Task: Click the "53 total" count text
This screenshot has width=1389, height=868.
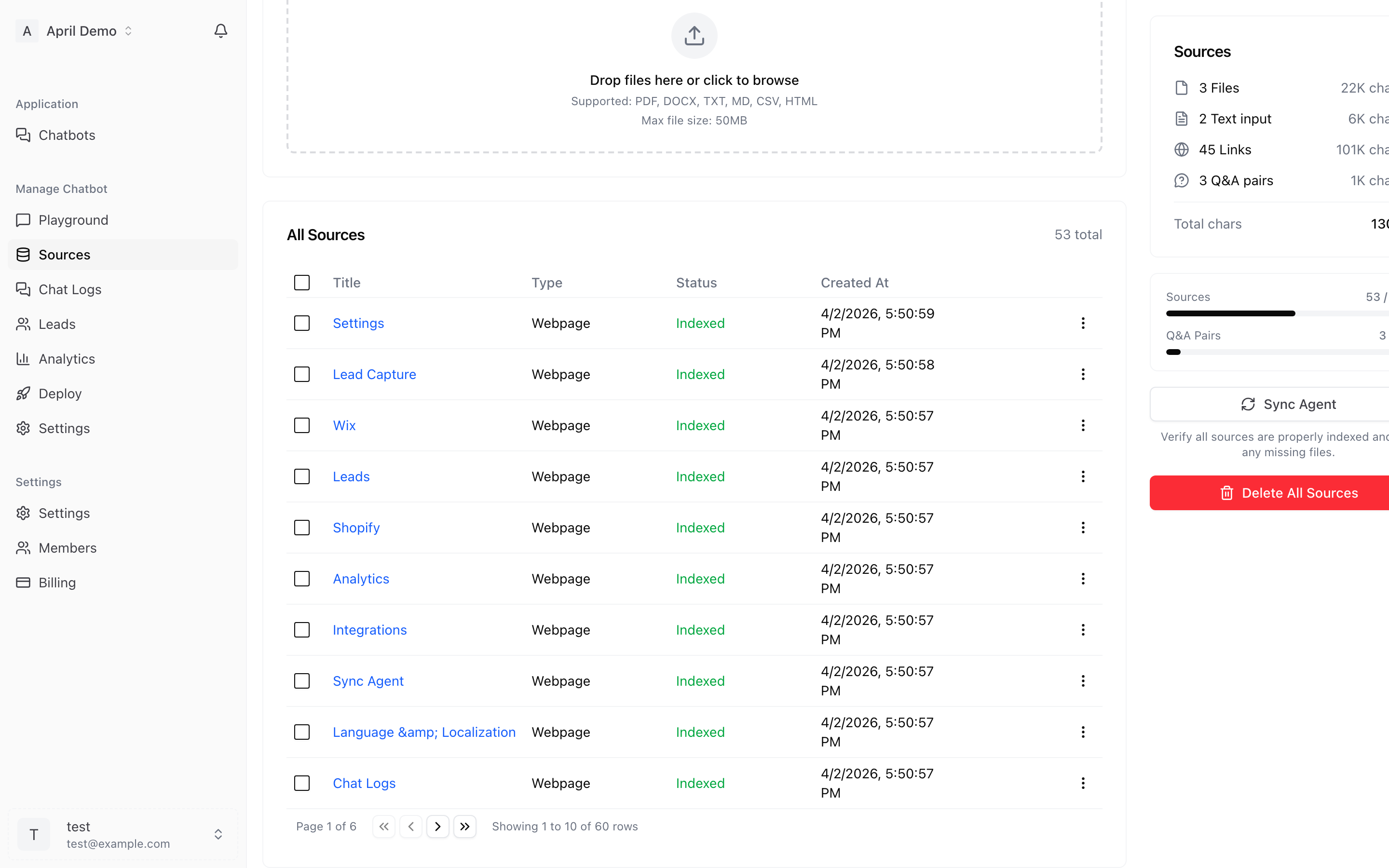Action: tap(1078, 235)
